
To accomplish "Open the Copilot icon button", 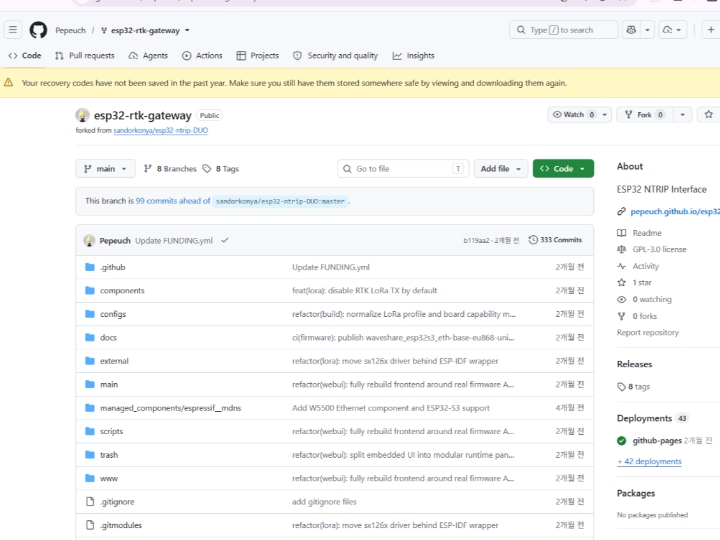I will click(631, 30).
